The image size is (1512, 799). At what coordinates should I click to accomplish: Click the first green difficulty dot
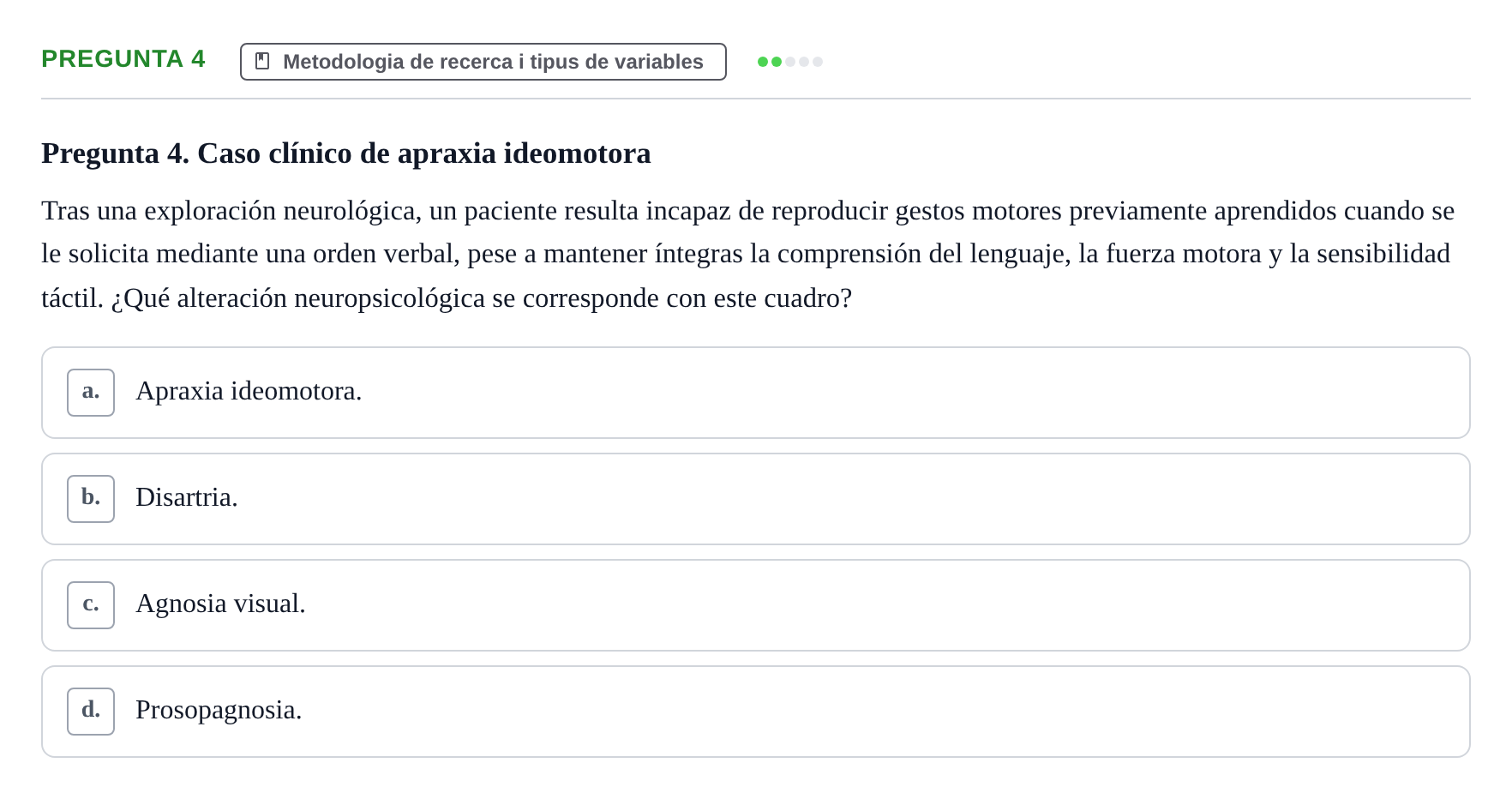pos(763,62)
